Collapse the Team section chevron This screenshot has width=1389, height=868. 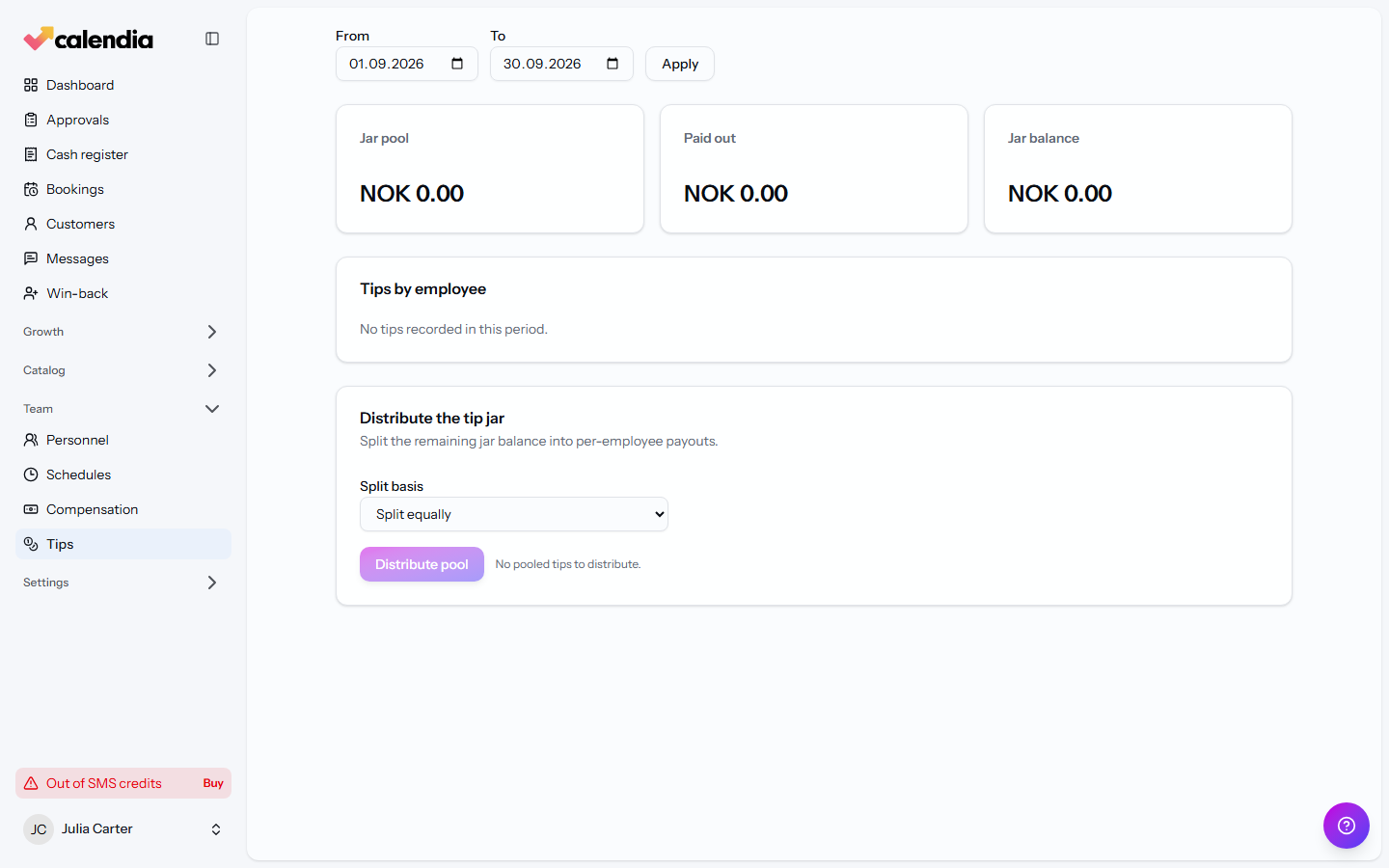(212, 409)
